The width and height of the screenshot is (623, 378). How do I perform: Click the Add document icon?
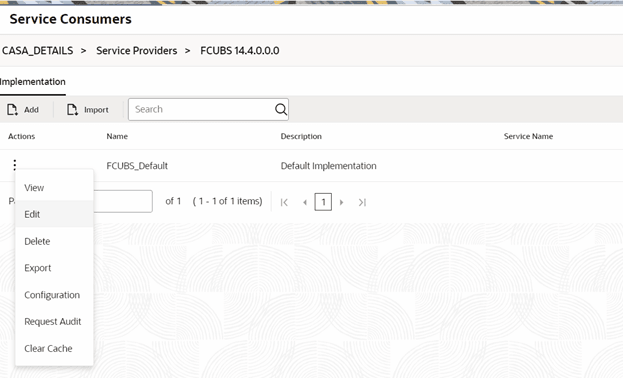(x=12, y=110)
